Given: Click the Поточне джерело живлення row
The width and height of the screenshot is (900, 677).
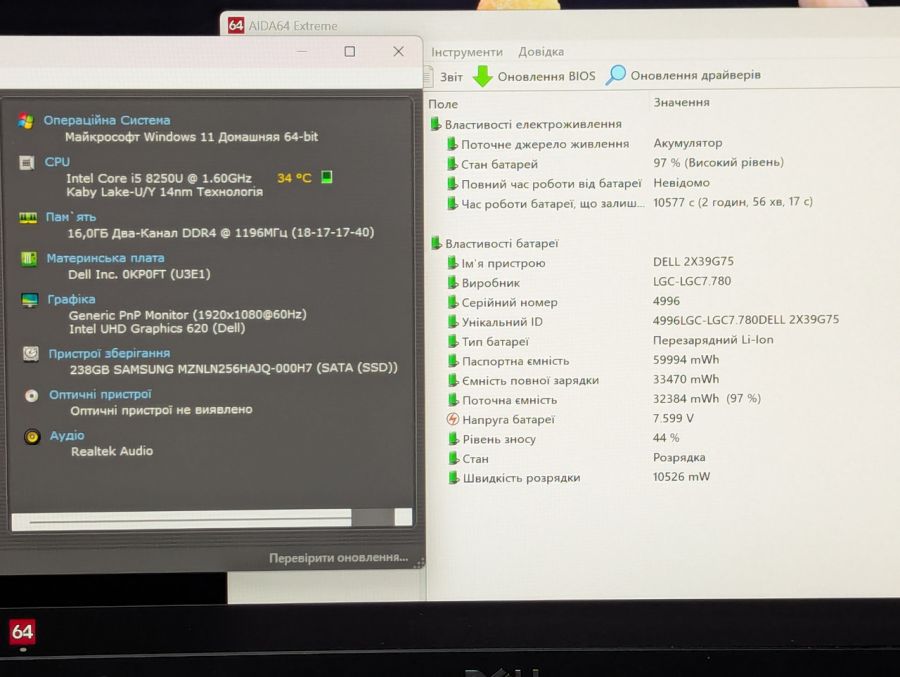Looking at the screenshot, I should pyautogui.click(x=584, y=144).
